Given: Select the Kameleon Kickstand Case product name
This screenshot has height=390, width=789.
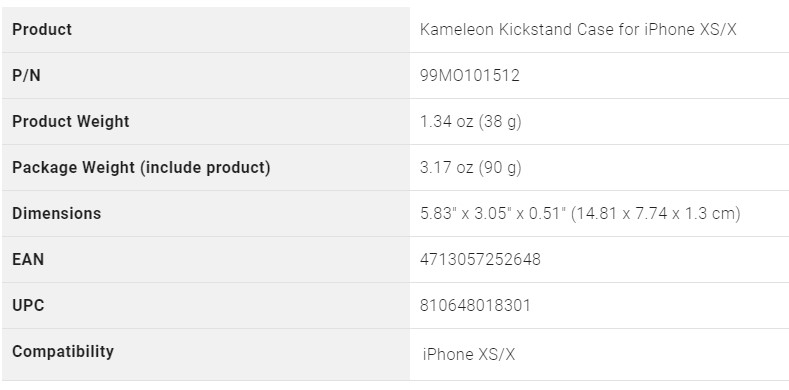Looking at the screenshot, I should pyautogui.click(x=578, y=30).
